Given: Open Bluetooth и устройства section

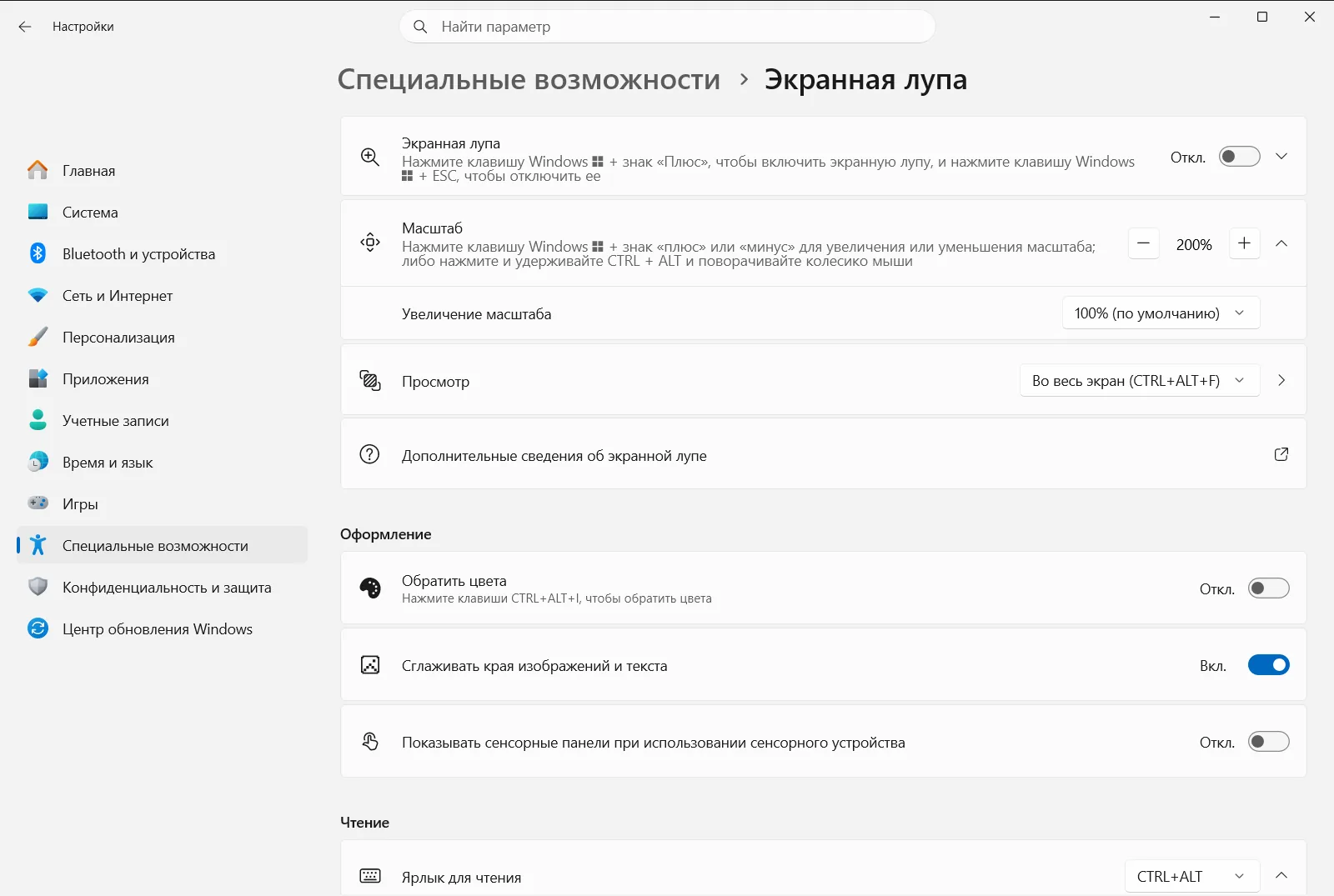Looking at the screenshot, I should [x=162, y=253].
